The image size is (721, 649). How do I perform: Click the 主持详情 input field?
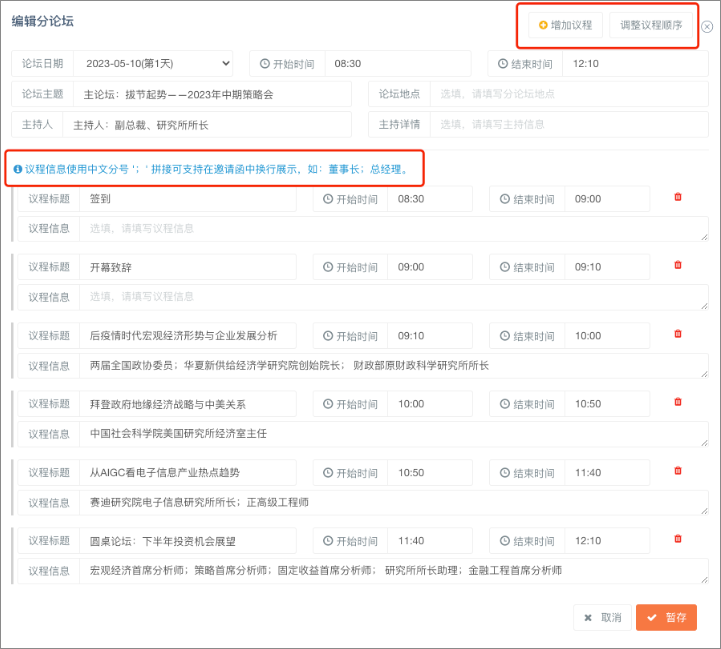tap(569, 125)
